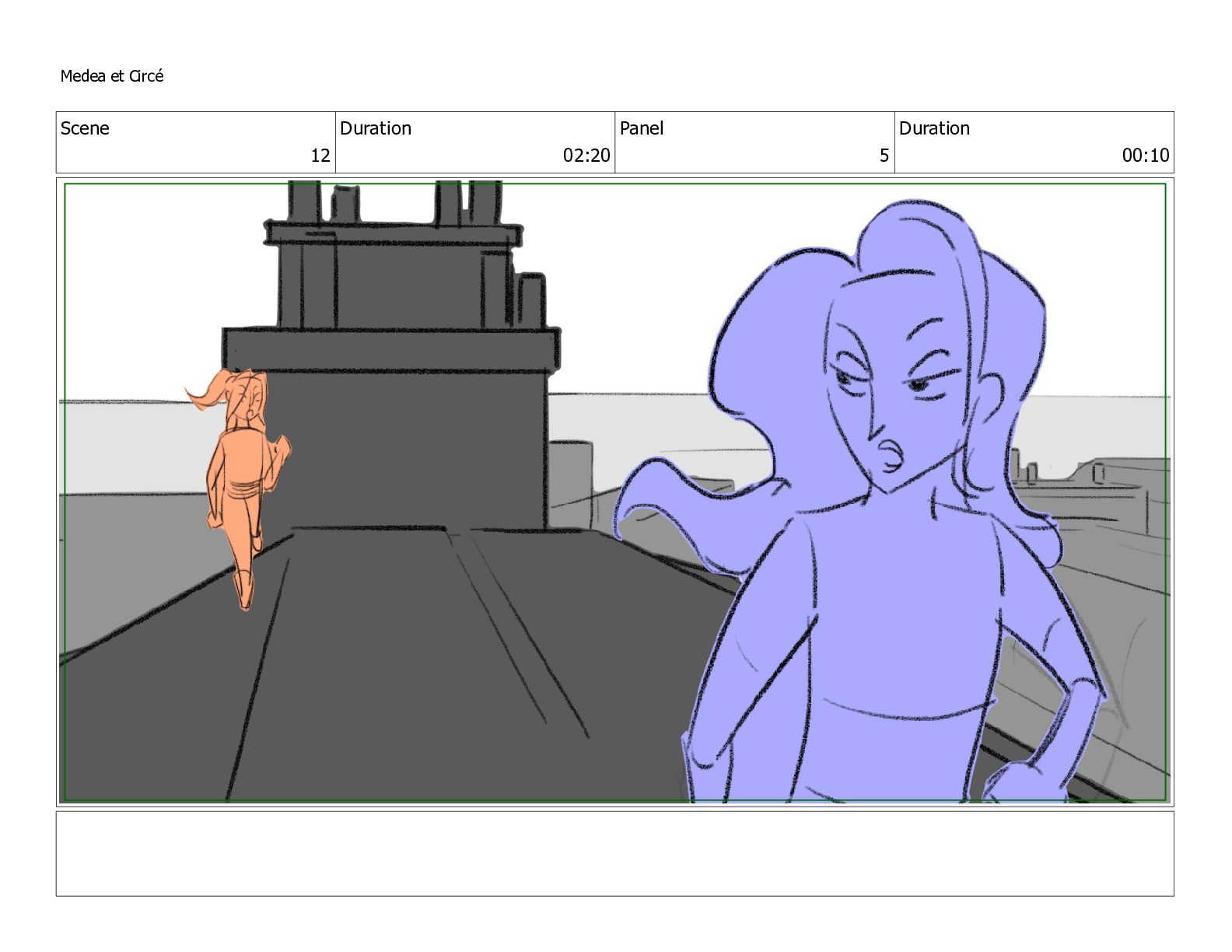Click the 'Duration' label next to Scene
Screen dimensions: 1232x952
click(x=376, y=128)
